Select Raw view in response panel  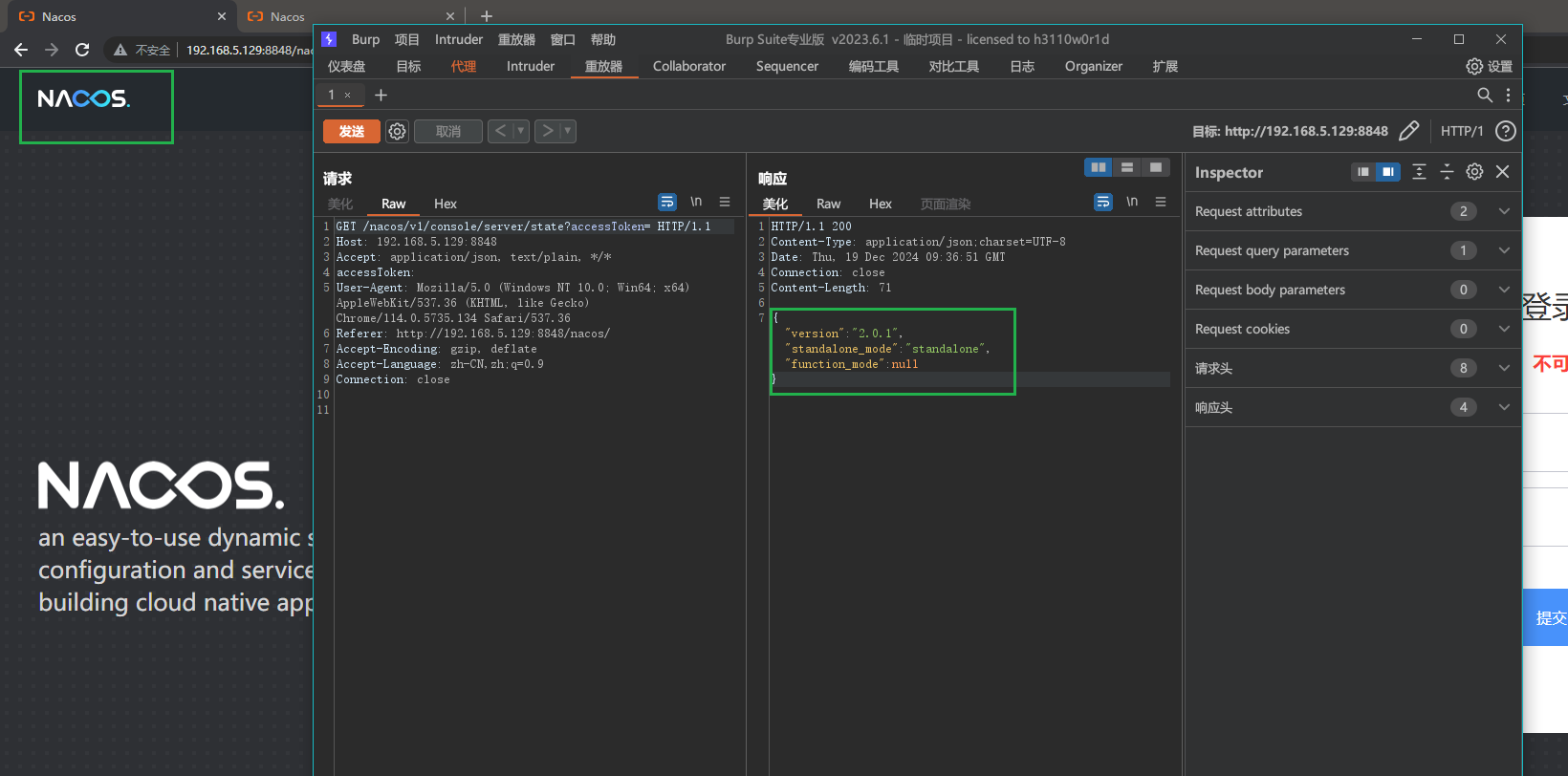(x=829, y=204)
